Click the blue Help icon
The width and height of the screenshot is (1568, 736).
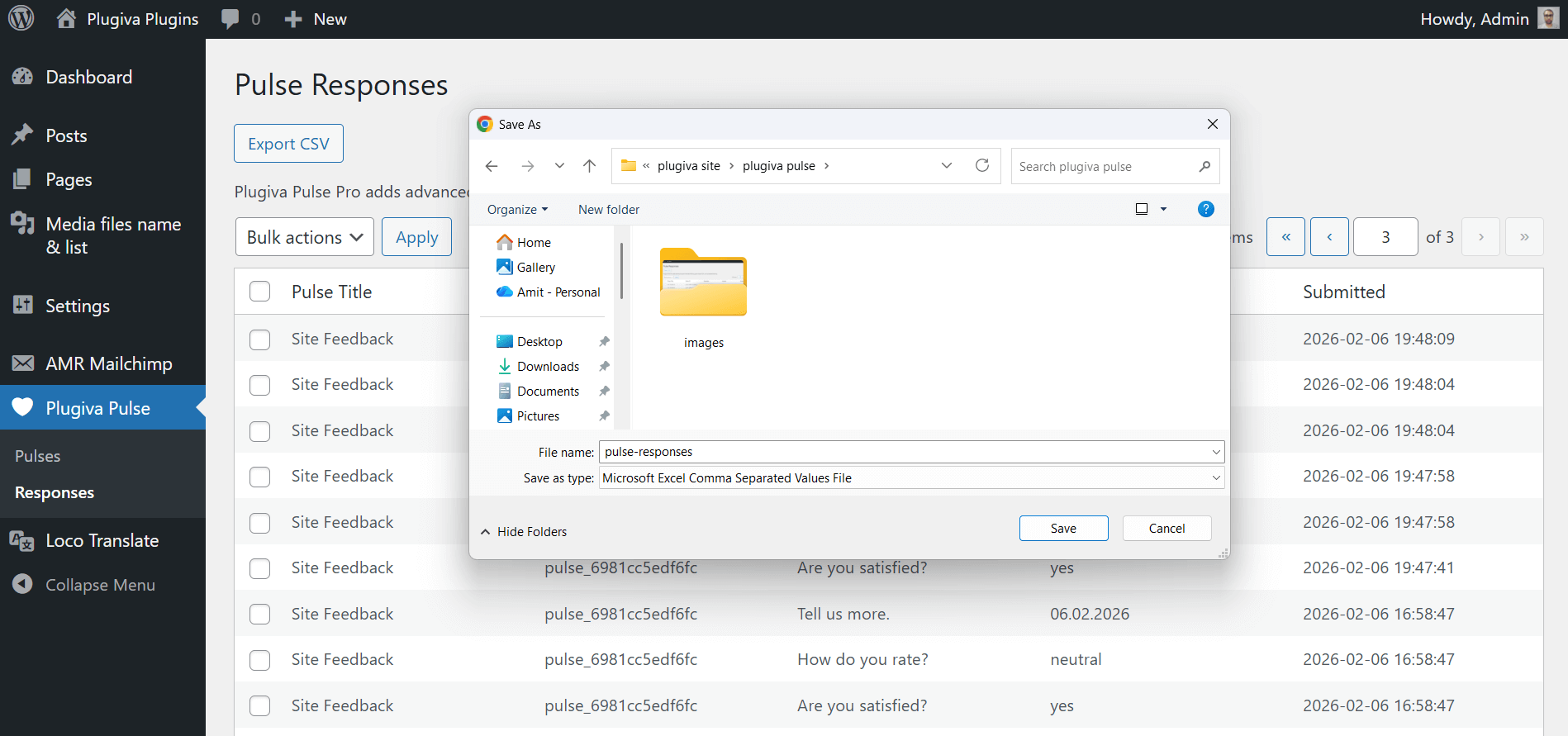coord(1205,209)
